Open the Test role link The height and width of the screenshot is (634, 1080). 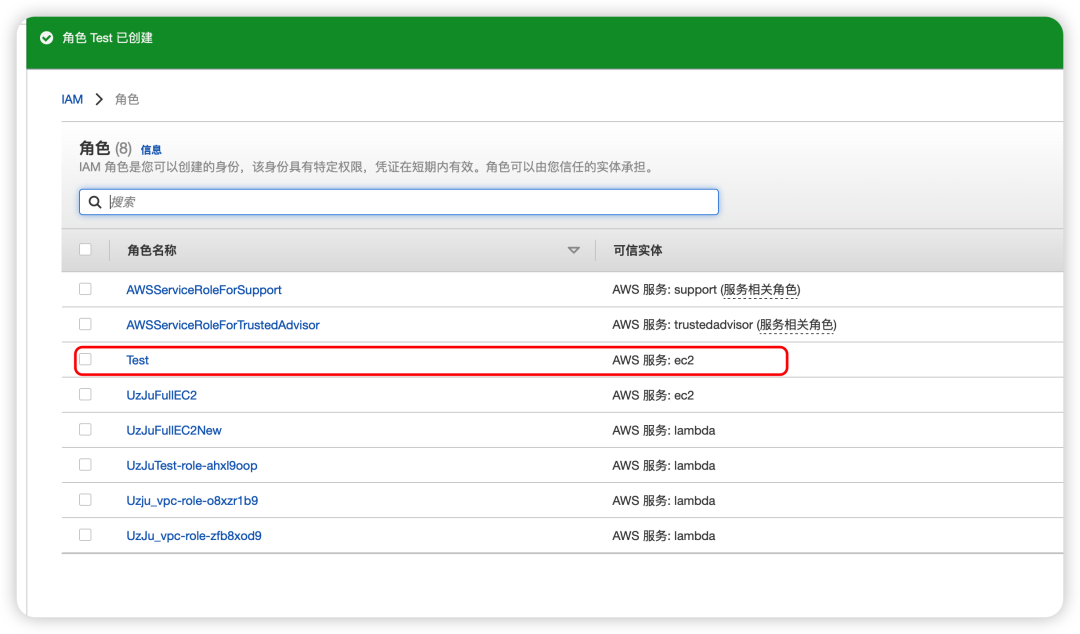coord(137,360)
